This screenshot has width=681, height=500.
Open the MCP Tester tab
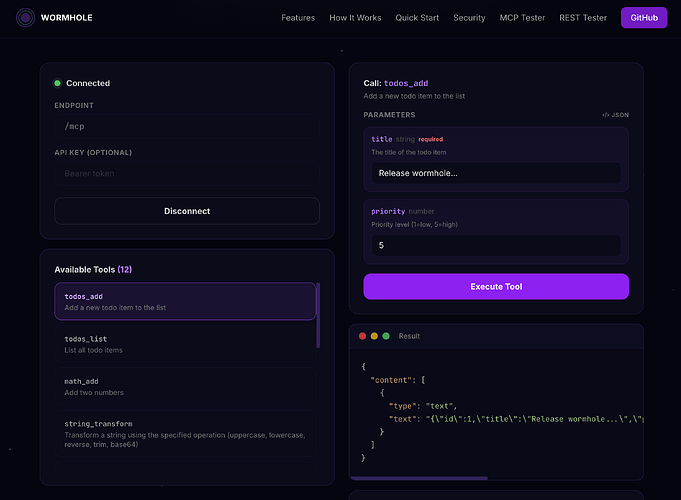point(523,18)
